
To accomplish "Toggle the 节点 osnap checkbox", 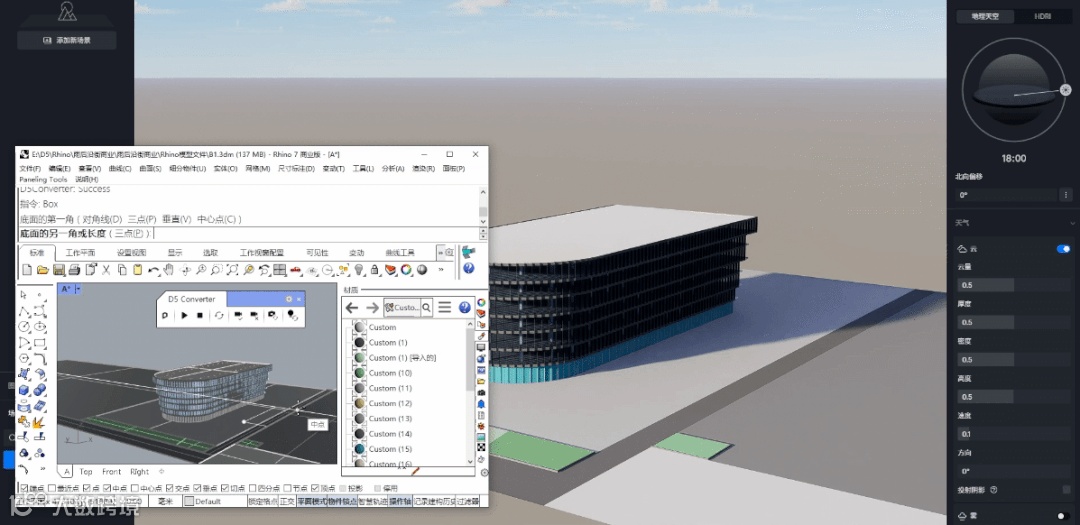I will click(x=287, y=488).
